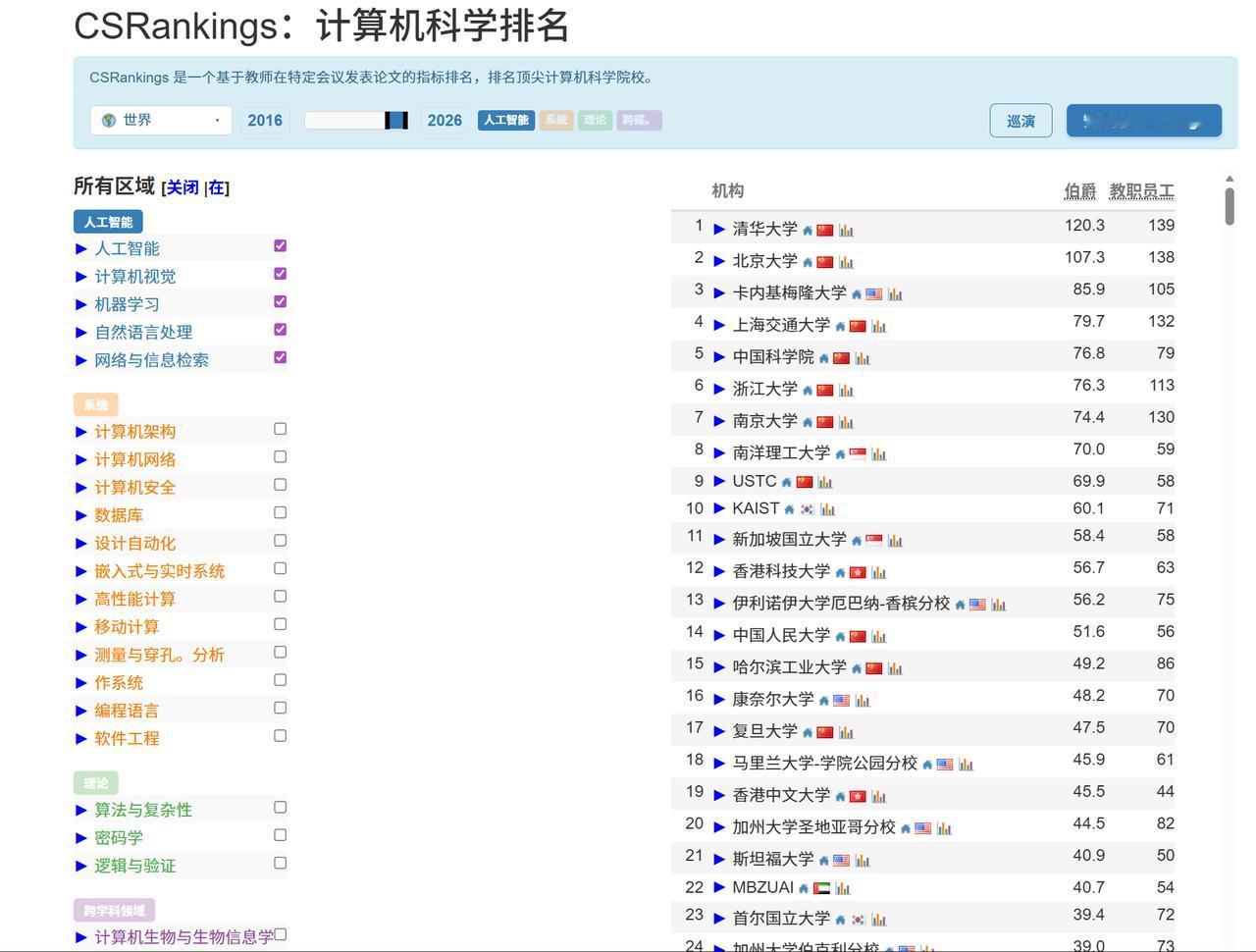Click the 移动计算 area link

coord(127,627)
